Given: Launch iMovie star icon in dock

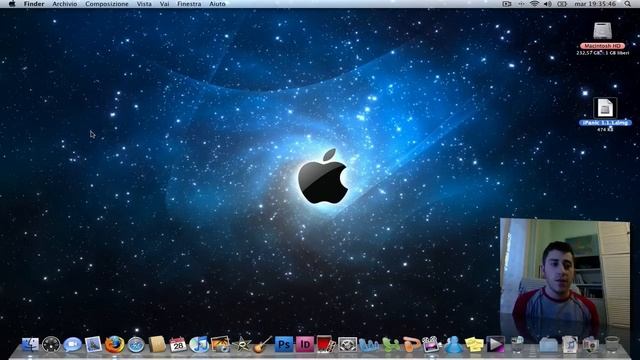Looking at the screenshot, I should tap(241, 344).
